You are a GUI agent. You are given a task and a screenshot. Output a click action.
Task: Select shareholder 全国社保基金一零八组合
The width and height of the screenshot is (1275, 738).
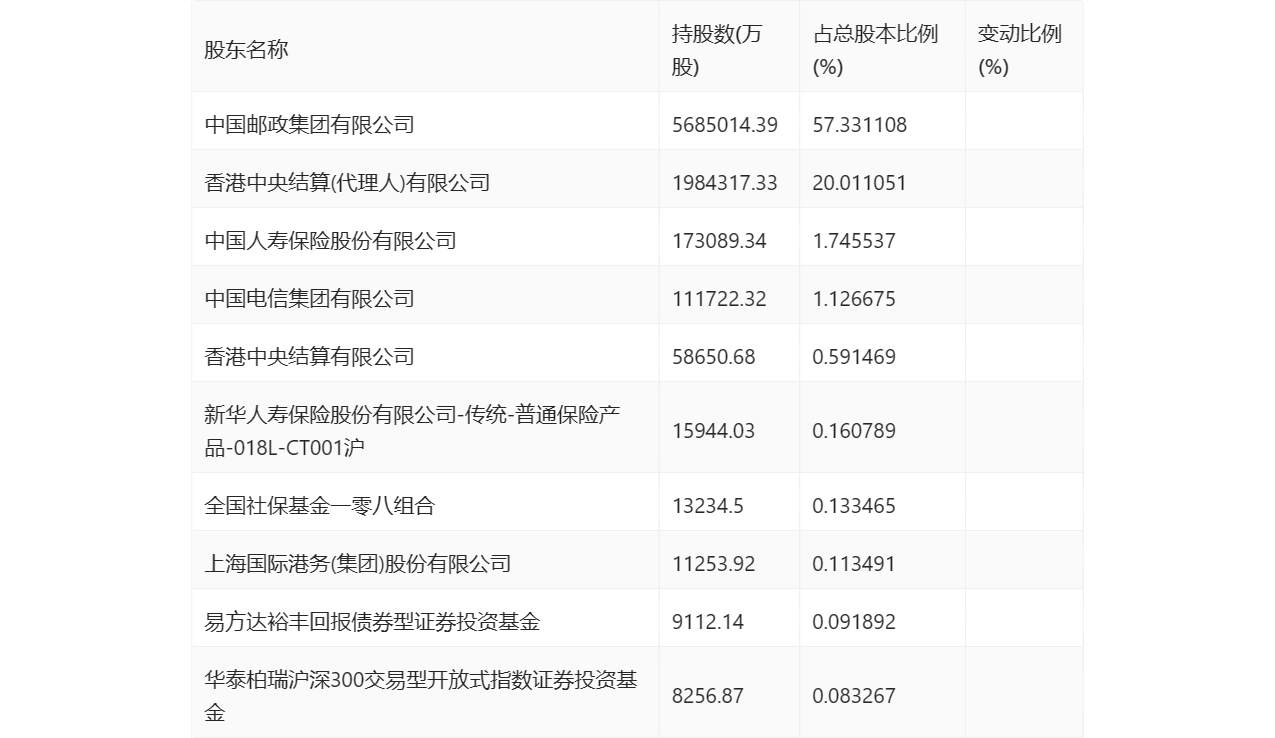coord(320,506)
